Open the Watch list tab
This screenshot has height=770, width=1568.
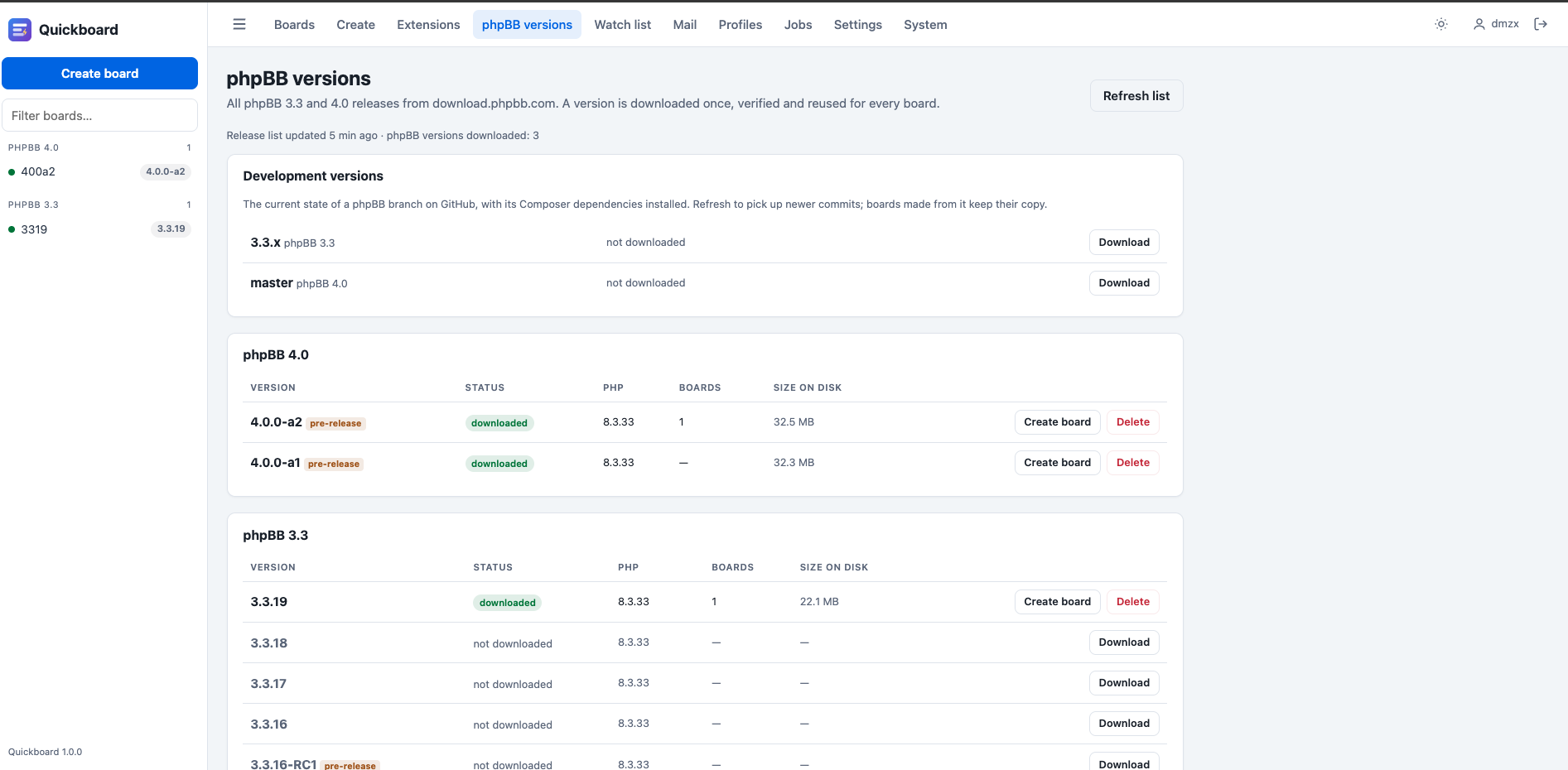click(x=623, y=25)
